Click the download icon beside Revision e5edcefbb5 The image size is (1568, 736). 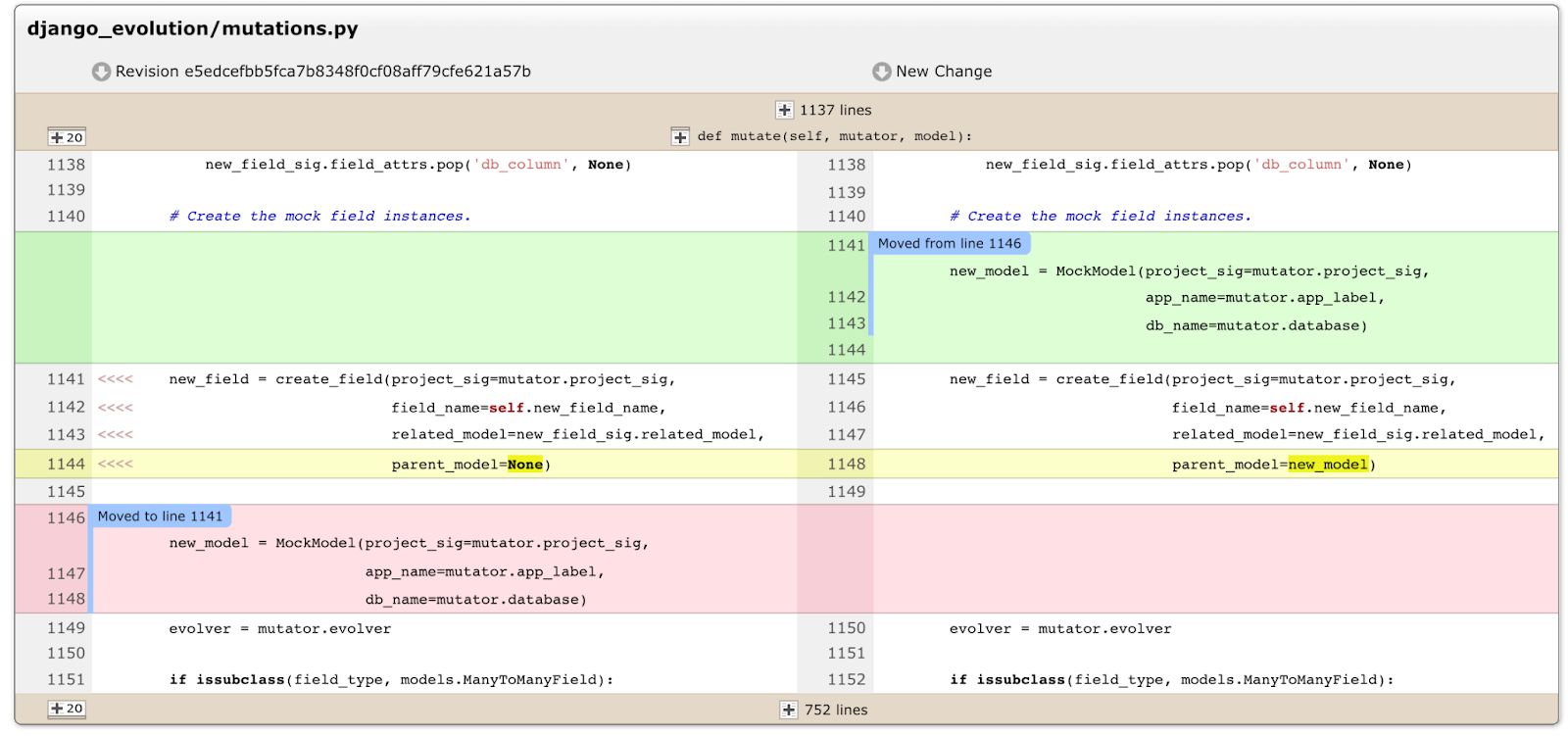(x=101, y=72)
